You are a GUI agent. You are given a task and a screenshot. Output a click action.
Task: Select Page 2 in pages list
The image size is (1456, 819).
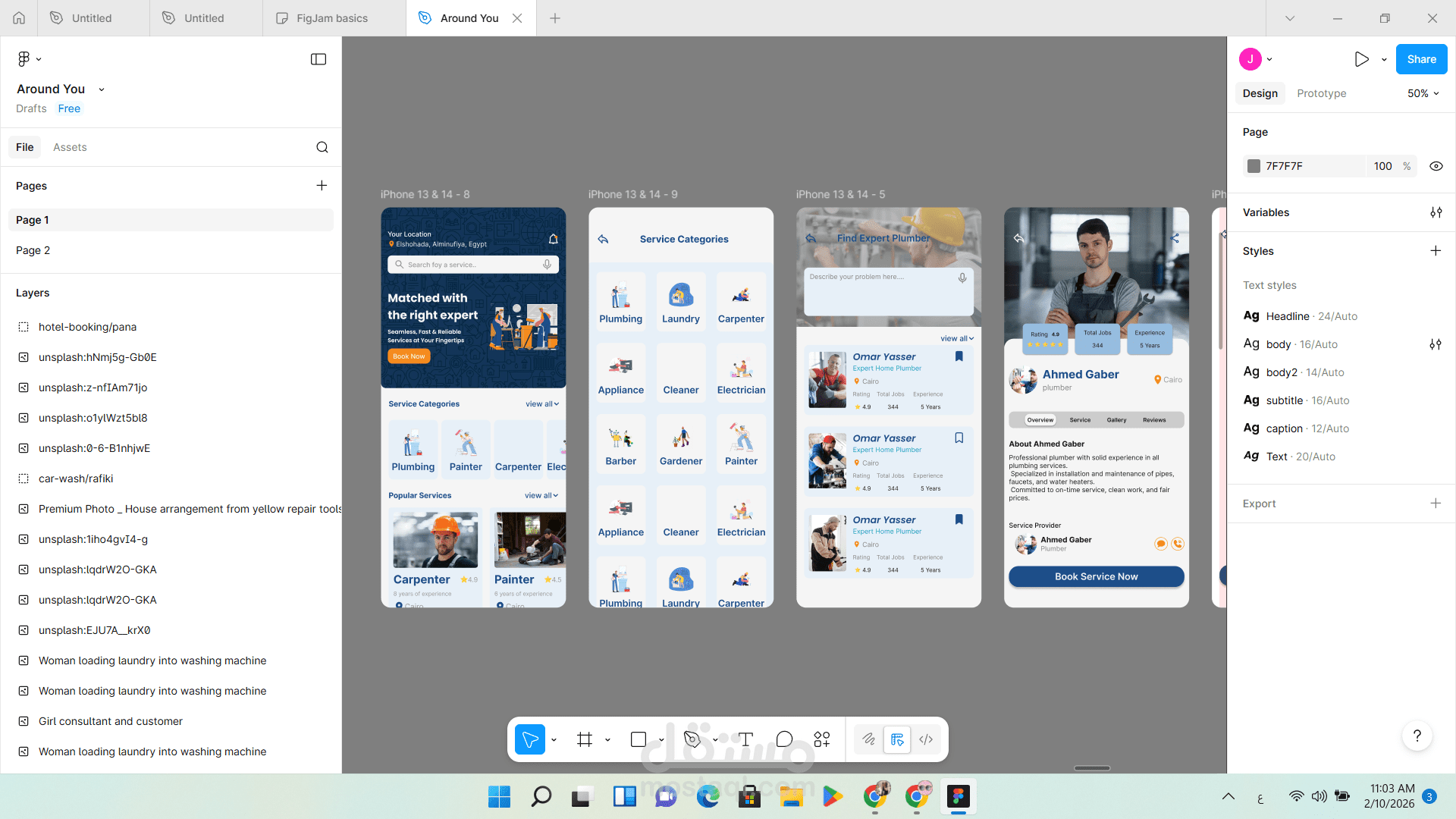click(x=171, y=250)
